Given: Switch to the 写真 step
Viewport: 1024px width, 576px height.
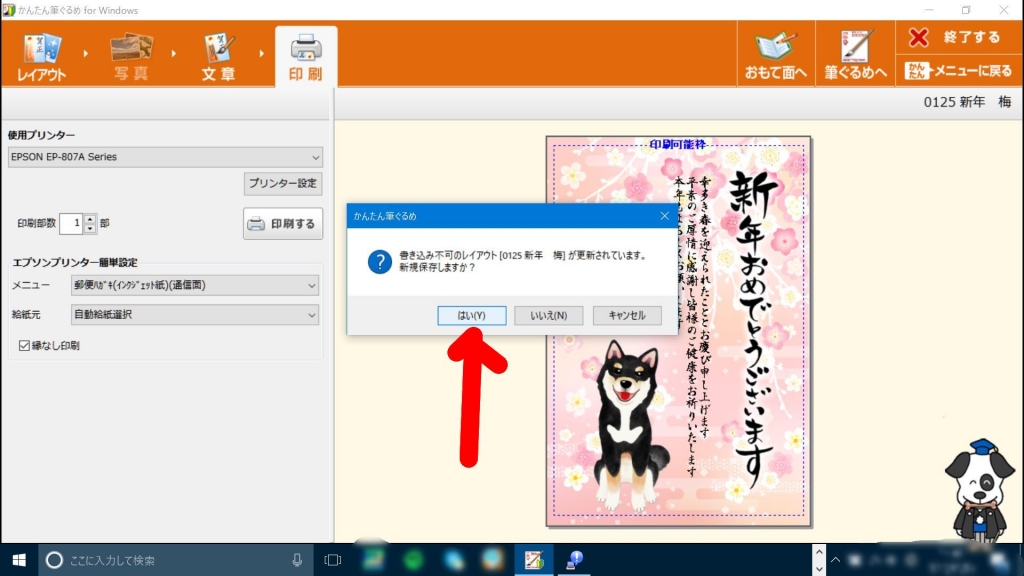Looking at the screenshot, I should tap(131, 57).
